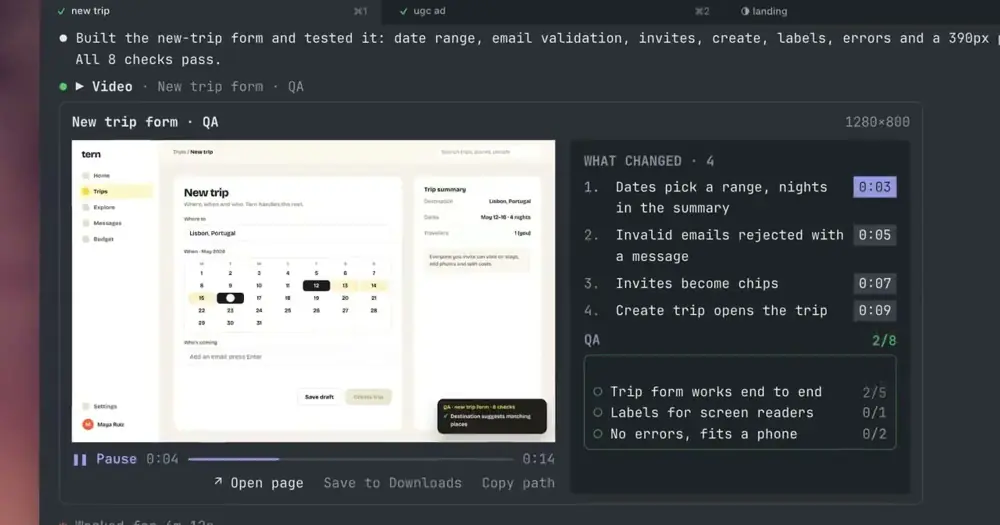The image size is (1000, 525).
Task: Jump to the 0:03 timestamp marker
Action: [x=874, y=187]
